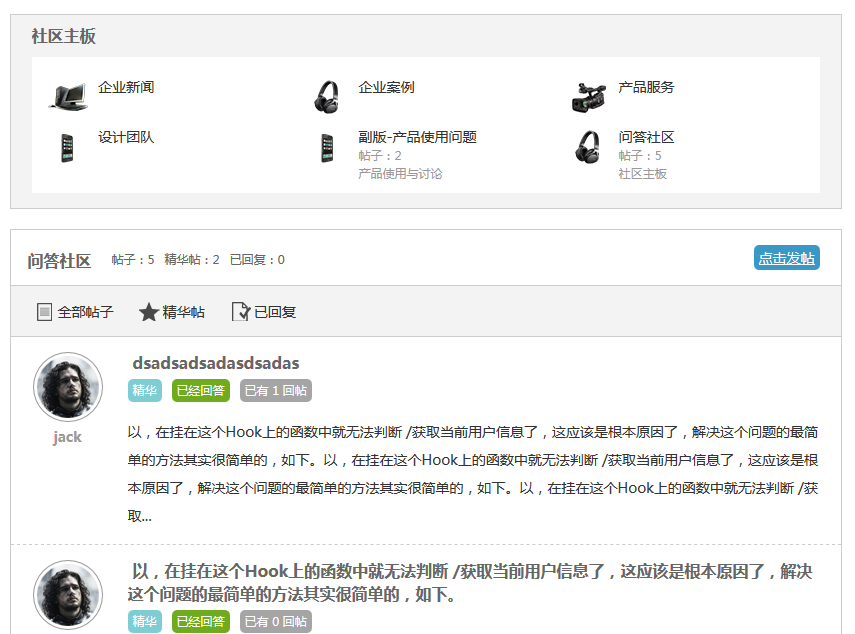Click the checked-page icon for 已回复

click(240, 312)
